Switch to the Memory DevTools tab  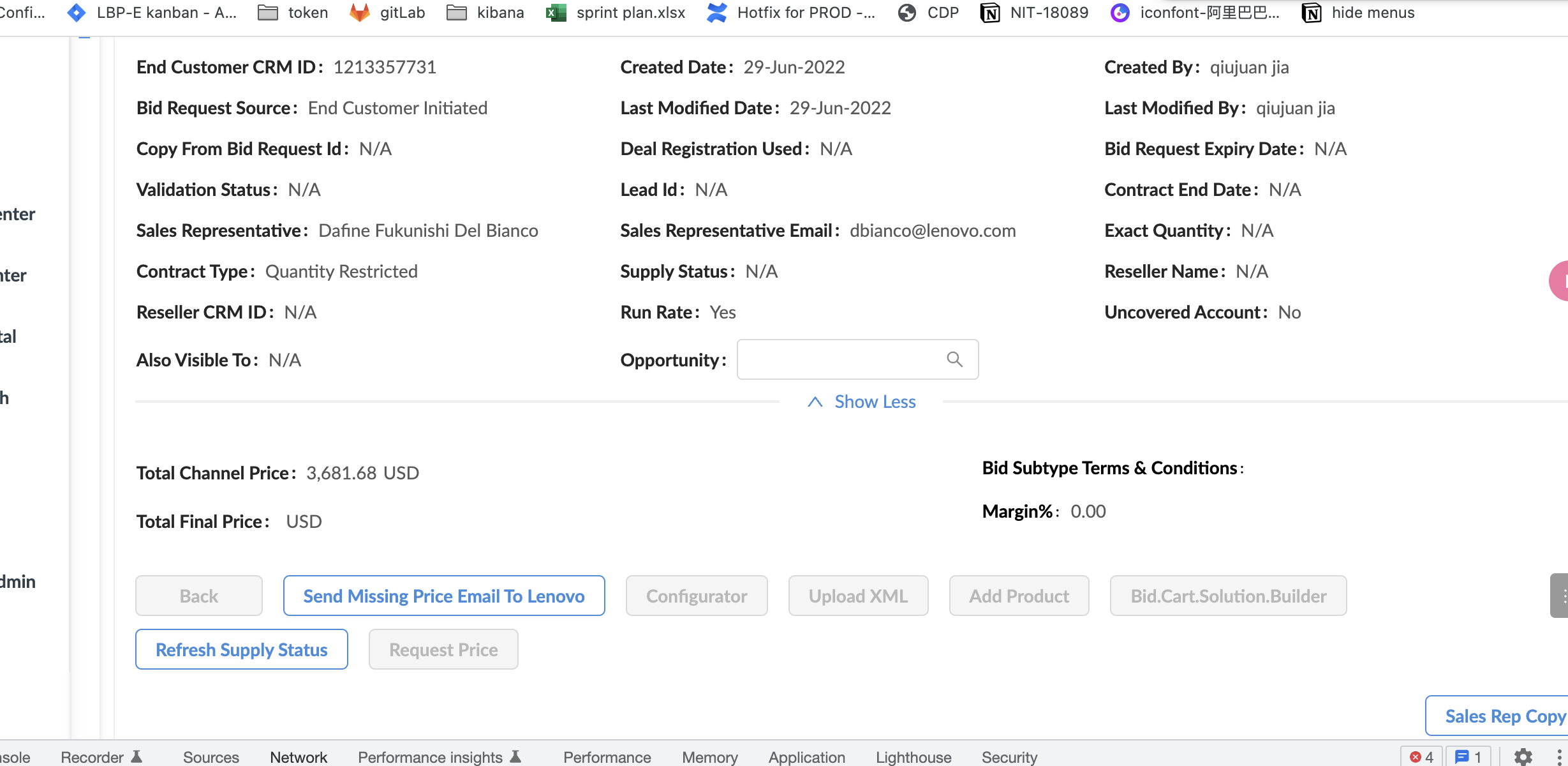[710, 757]
